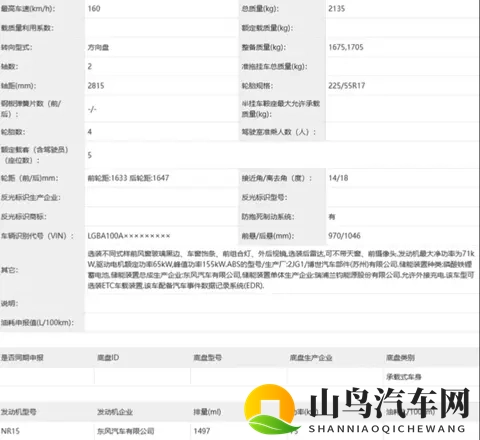Viewport: 480px width, 440px height.
Task: Select the 轴距(mm) label
Action: click(x=19, y=86)
